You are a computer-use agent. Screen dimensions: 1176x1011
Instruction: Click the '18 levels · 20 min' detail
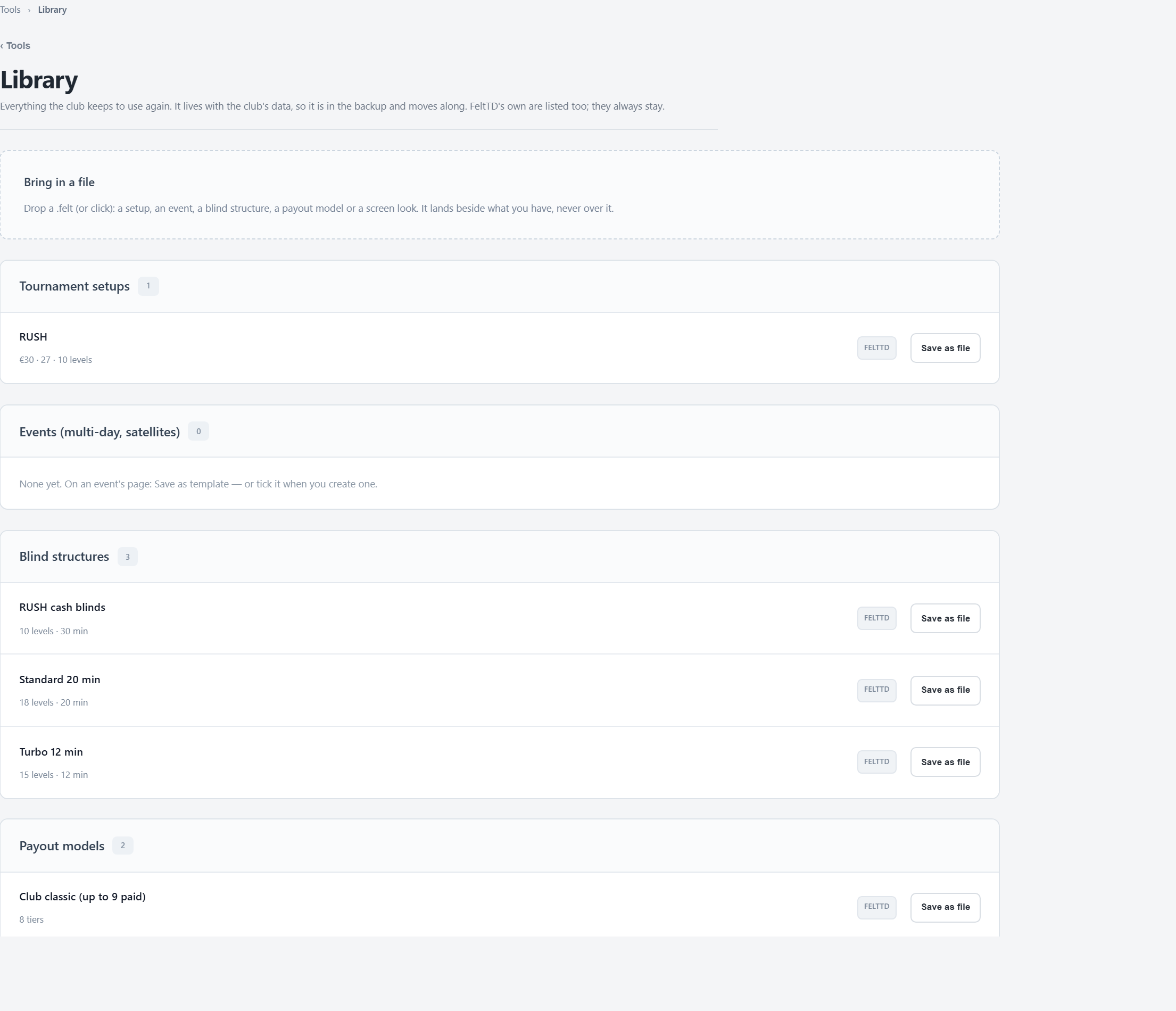point(53,703)
